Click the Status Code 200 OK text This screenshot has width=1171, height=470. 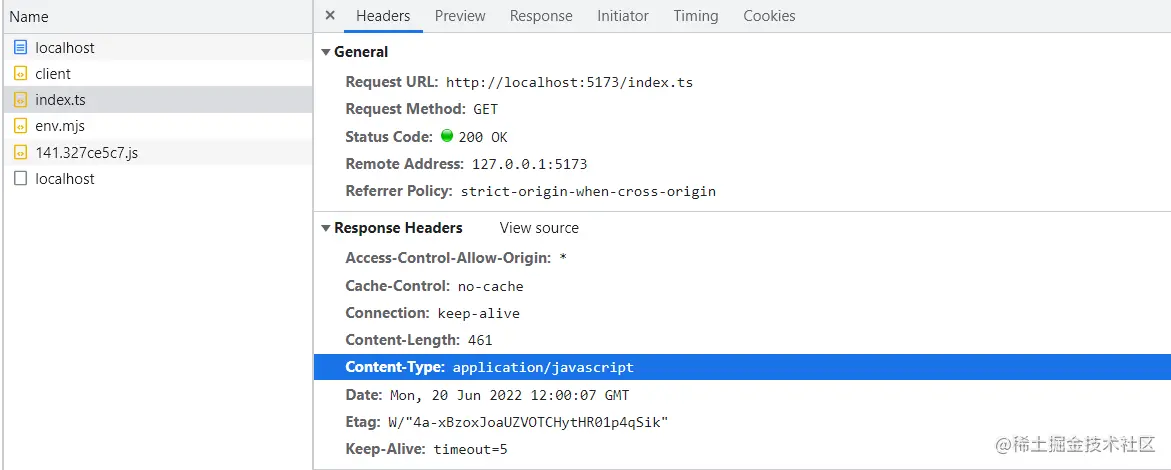point(483,137)
